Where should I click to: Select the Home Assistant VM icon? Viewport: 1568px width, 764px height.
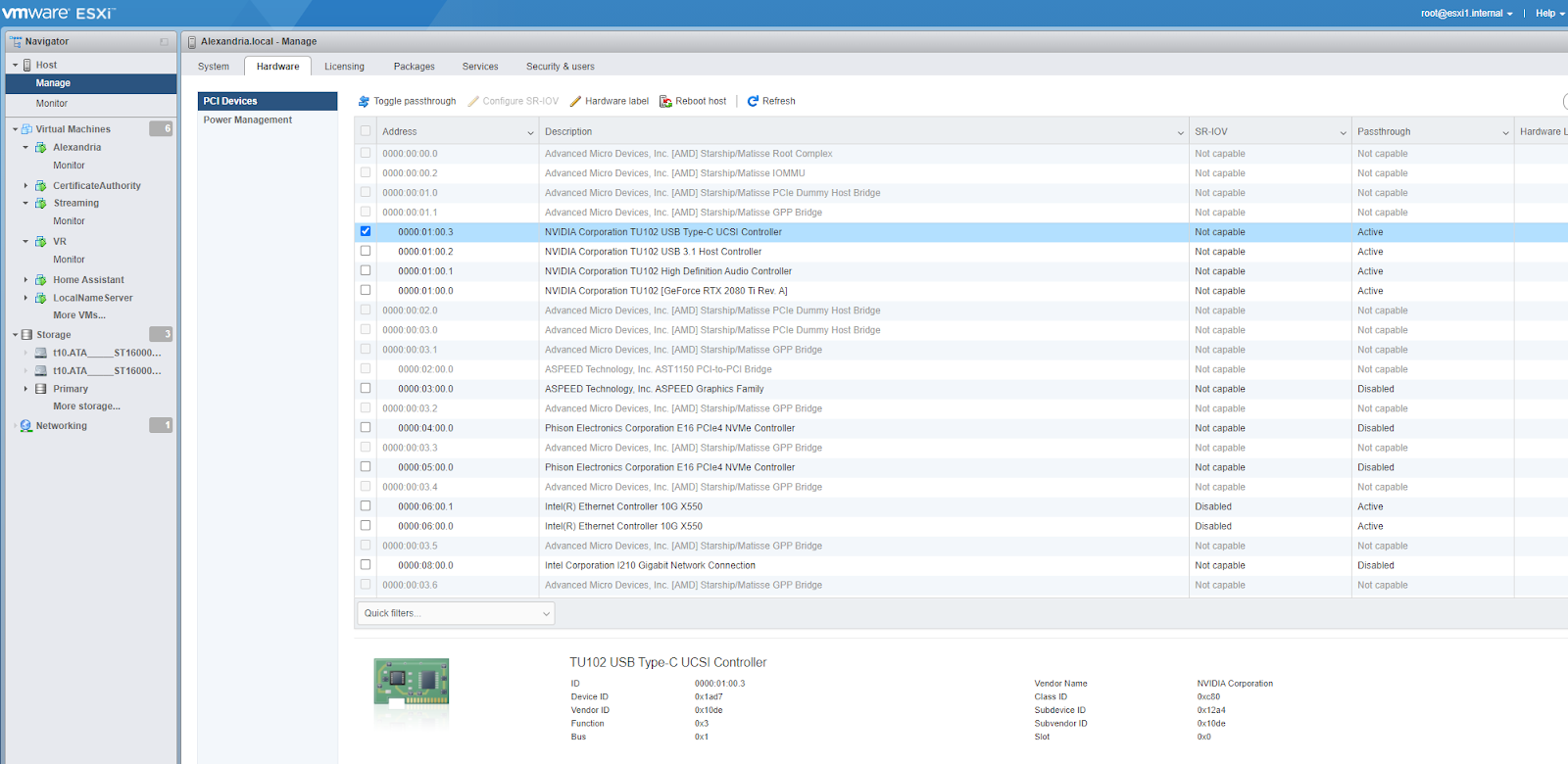pos(41,280)
